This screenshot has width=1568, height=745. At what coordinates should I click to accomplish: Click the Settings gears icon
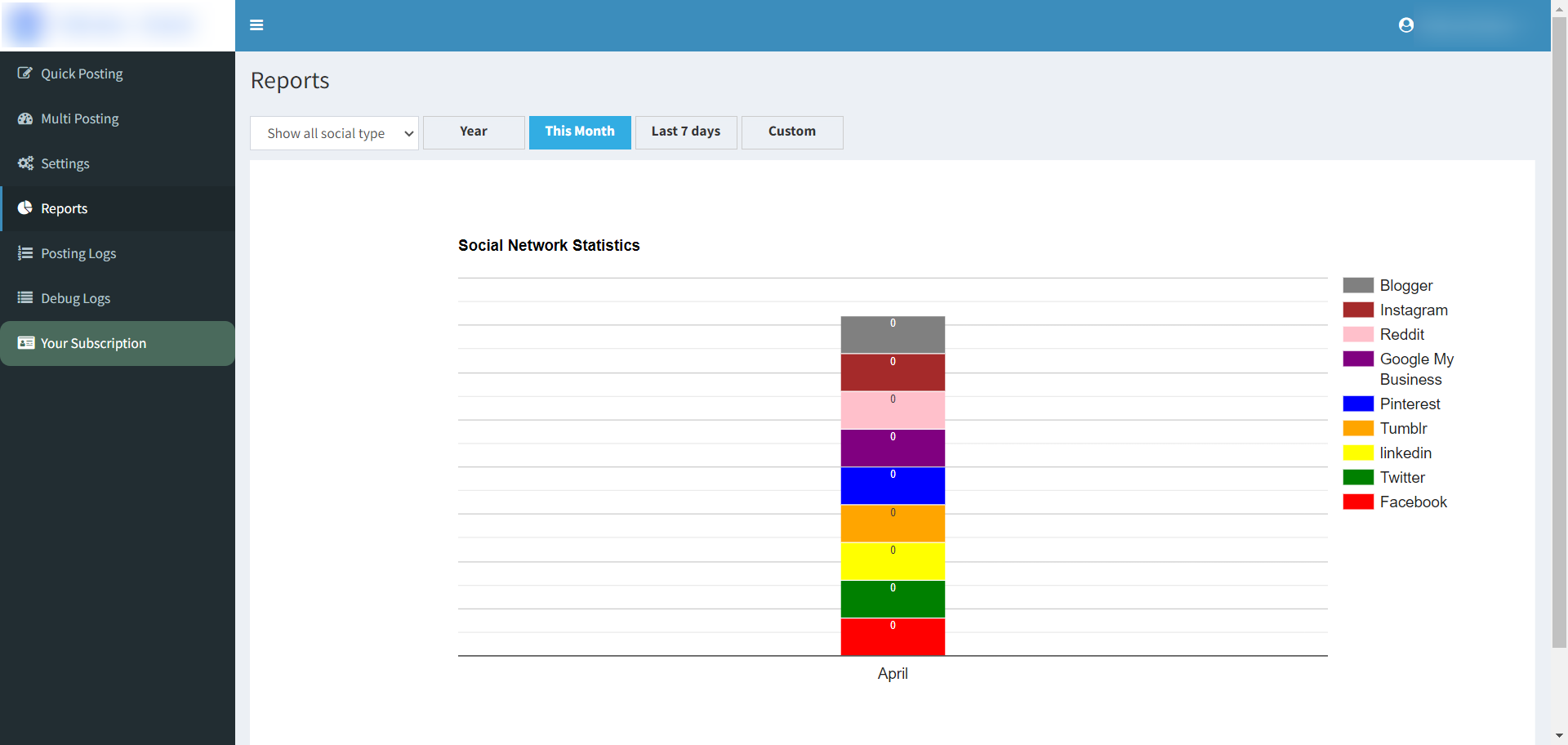pos(25,163)
